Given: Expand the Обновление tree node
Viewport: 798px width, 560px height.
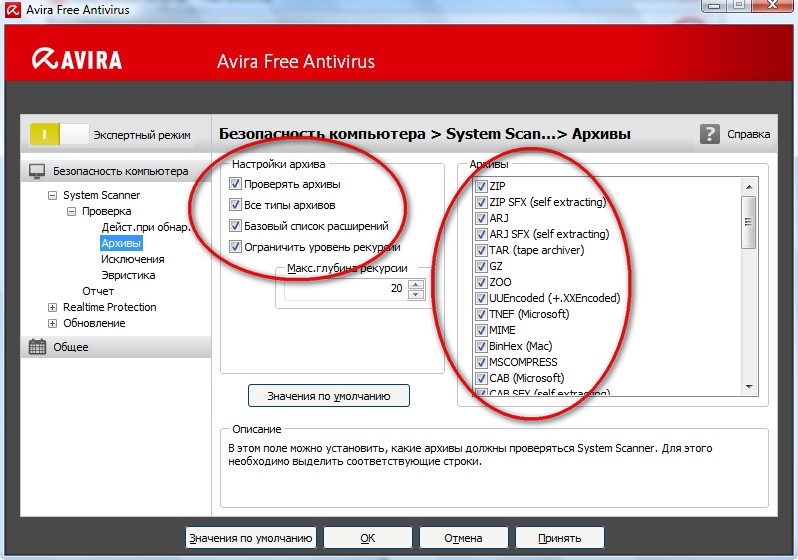Looking at the screenshot, I should click(52, 323).
